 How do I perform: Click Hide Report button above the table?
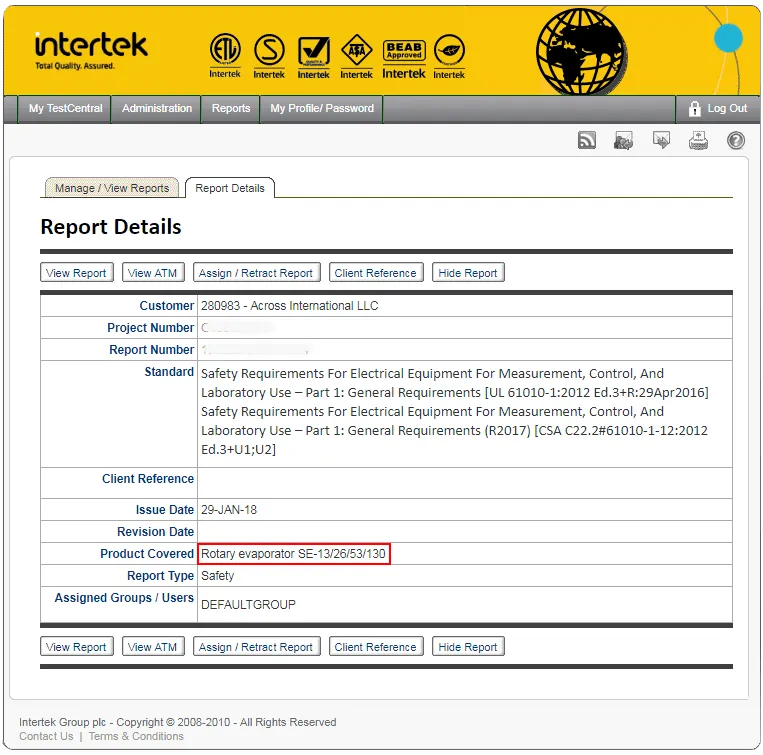pos(468,272)
